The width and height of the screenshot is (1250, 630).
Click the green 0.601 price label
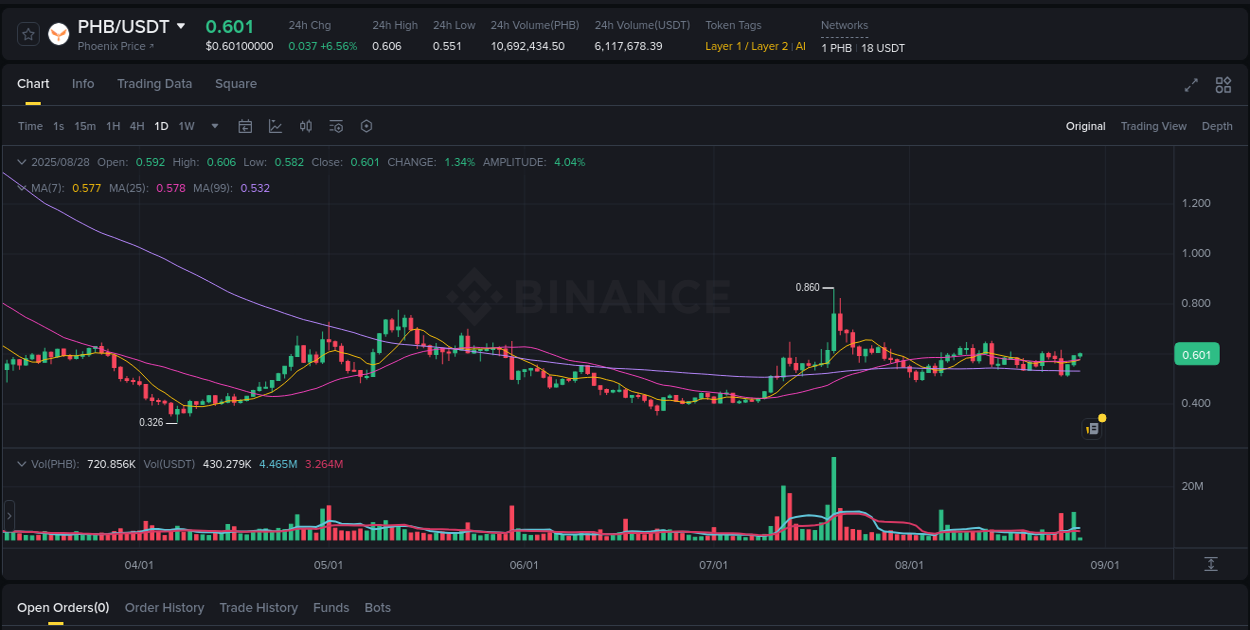click(x=1196, y=354)
